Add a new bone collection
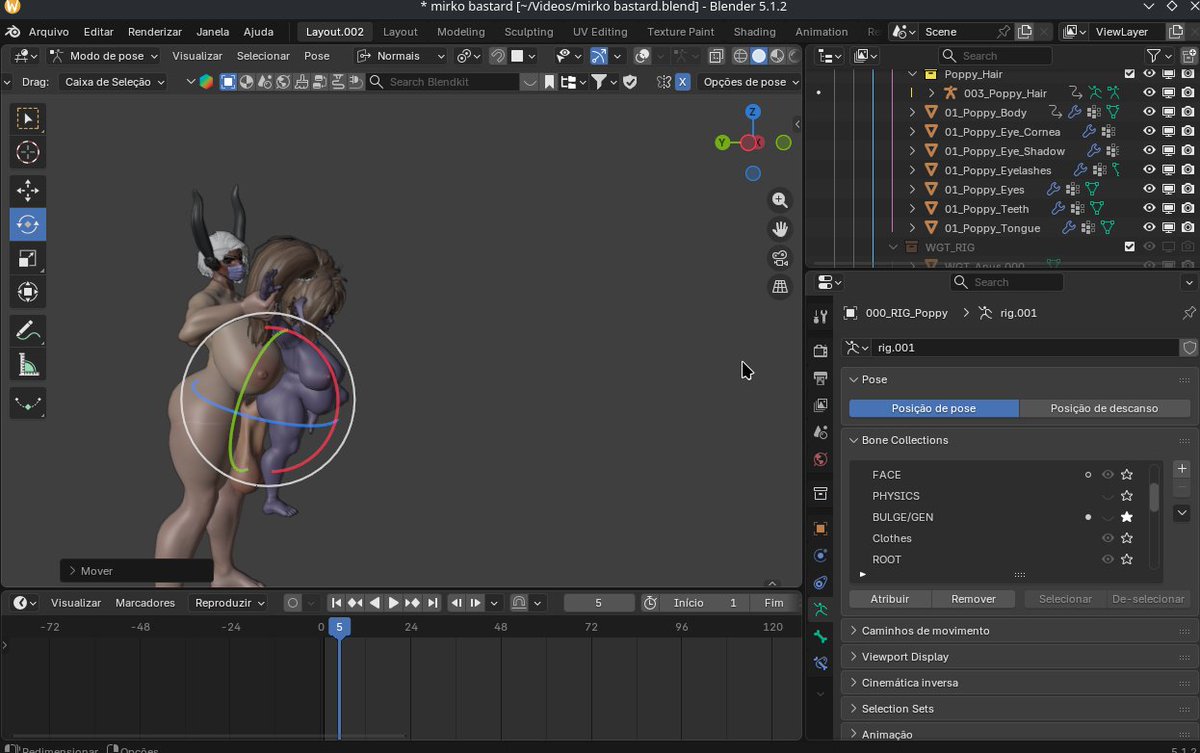 pyautogui.click(x=1181, y=468)
